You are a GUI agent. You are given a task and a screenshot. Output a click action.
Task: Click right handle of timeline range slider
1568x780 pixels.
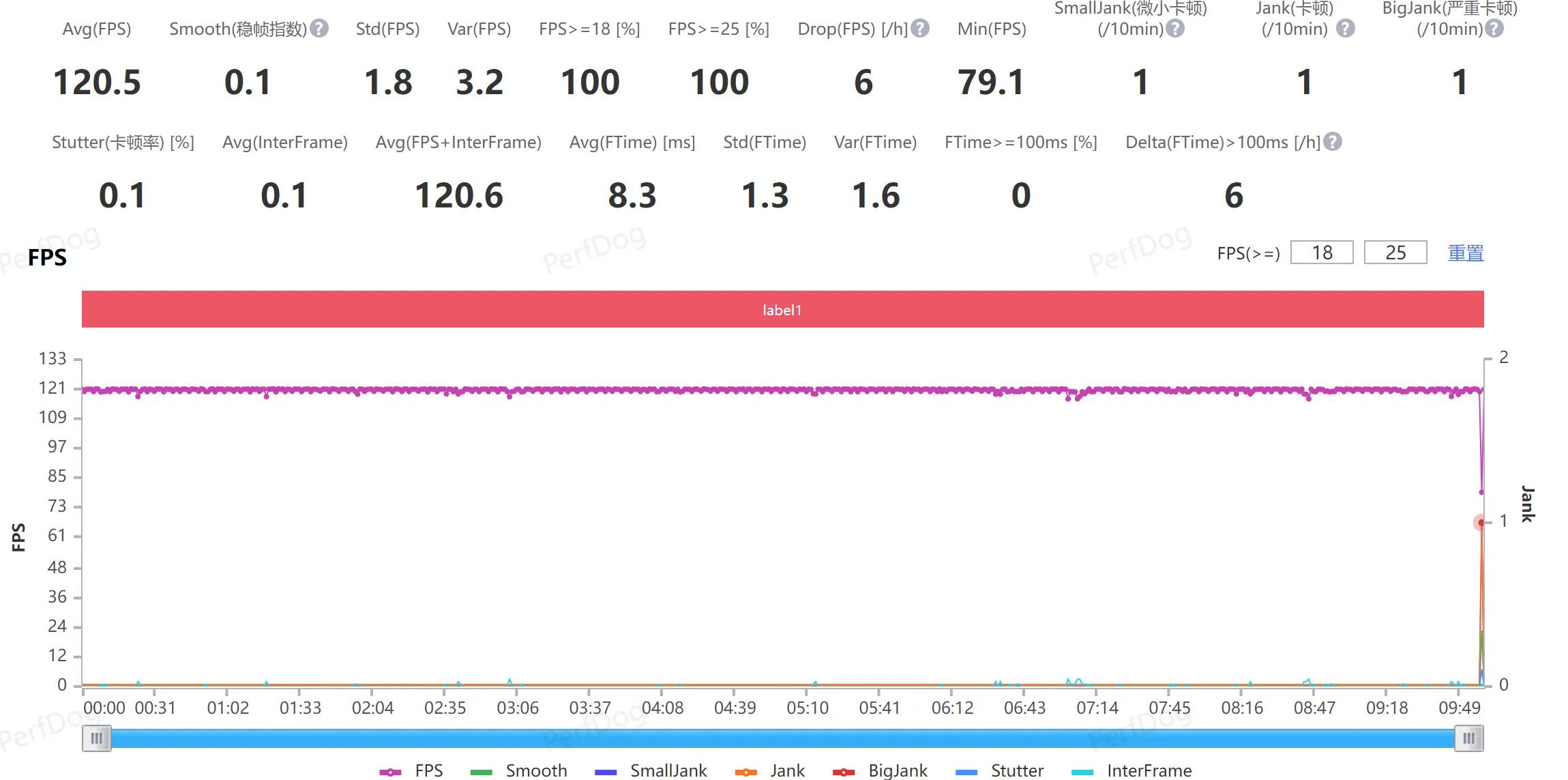point(1468,738)
